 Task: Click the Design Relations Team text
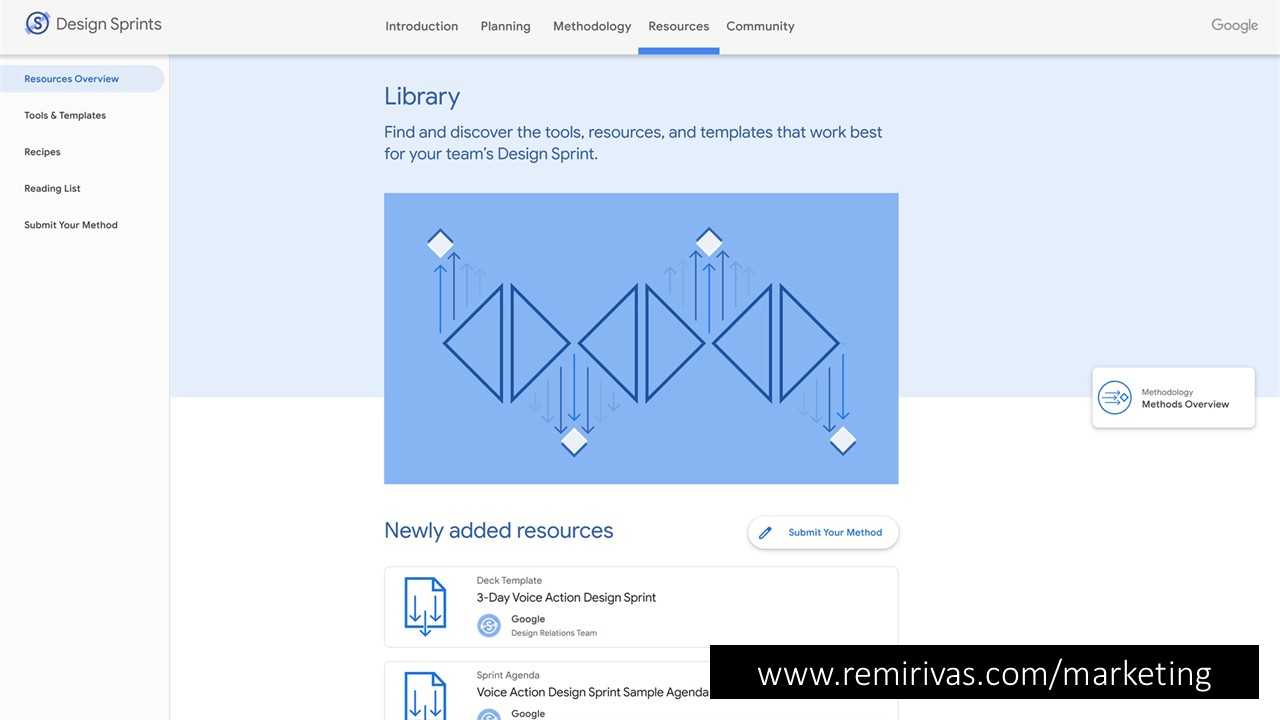point(554,633)
